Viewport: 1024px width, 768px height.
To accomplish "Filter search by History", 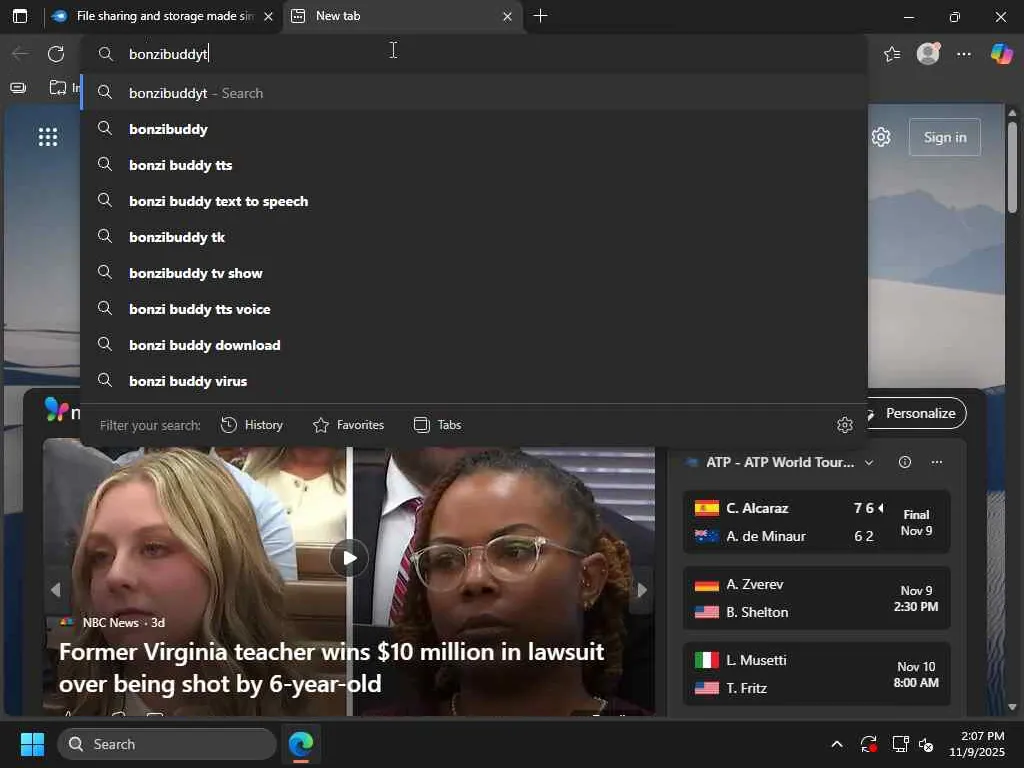I will pos(252,425).
